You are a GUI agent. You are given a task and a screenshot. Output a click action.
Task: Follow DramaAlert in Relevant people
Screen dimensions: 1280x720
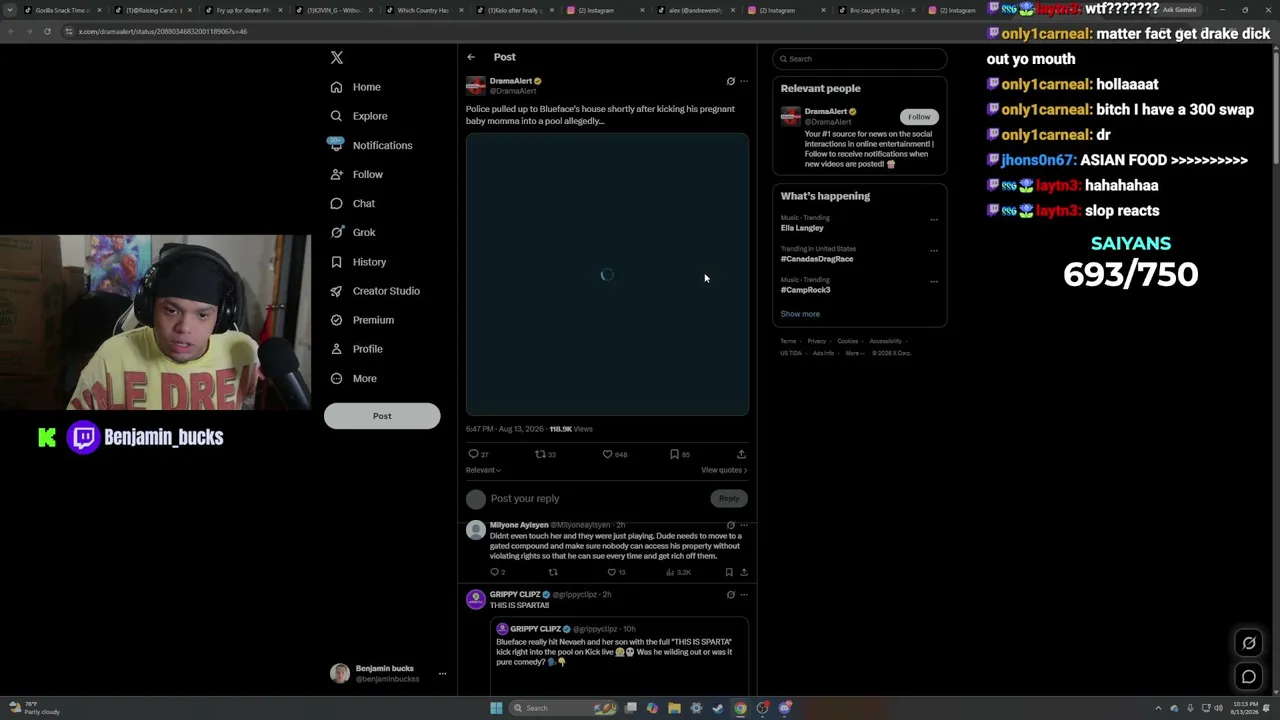point(919,117)
